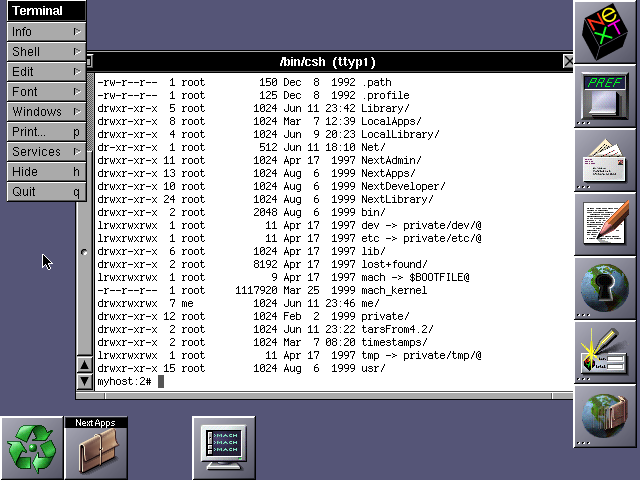Viewport: 640px width, 480px height.
Task: Select the Terminal MACH monitor app tile
Action: [x=224, y=448]
